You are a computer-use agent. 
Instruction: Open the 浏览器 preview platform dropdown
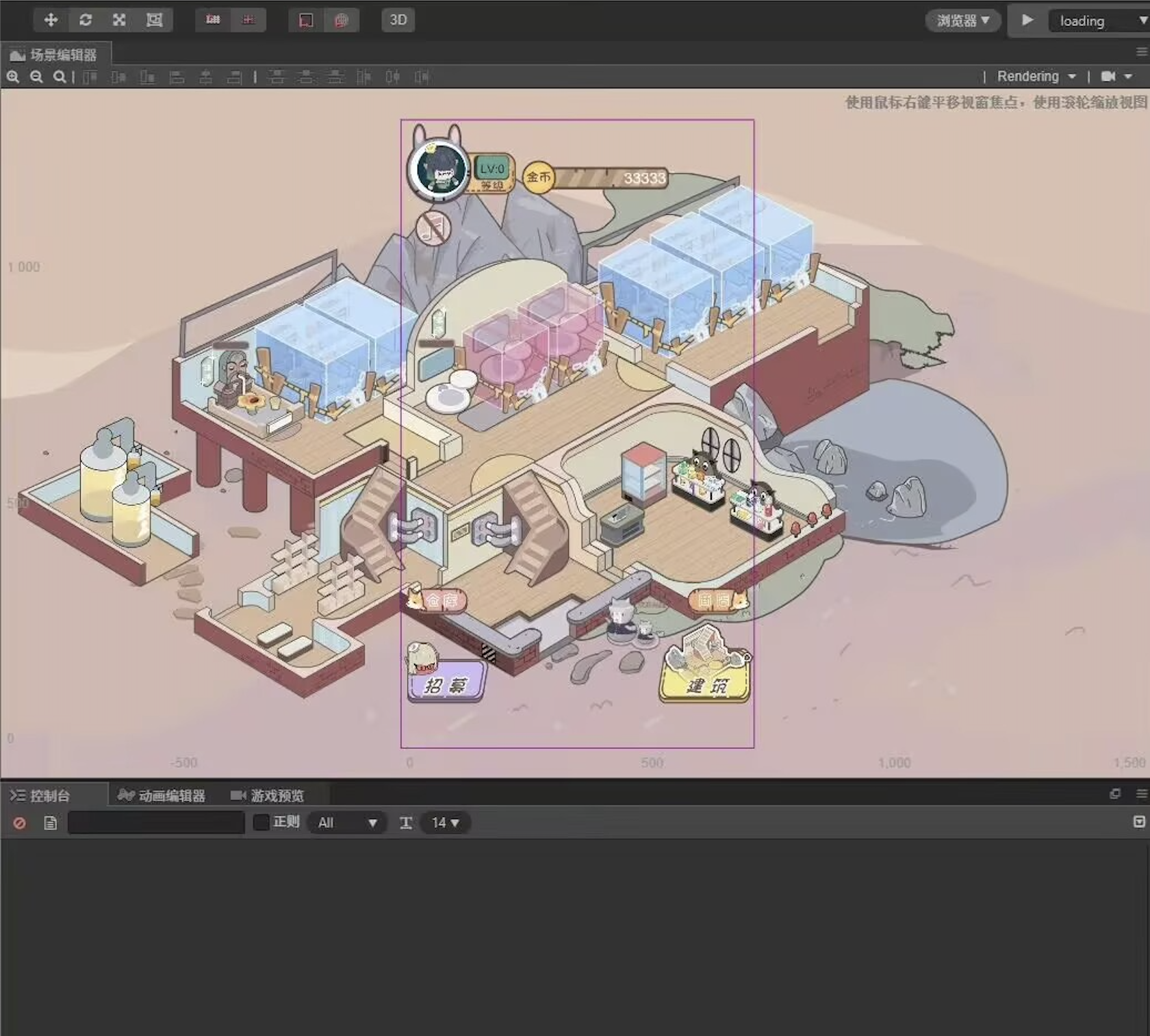click(962, 21)
